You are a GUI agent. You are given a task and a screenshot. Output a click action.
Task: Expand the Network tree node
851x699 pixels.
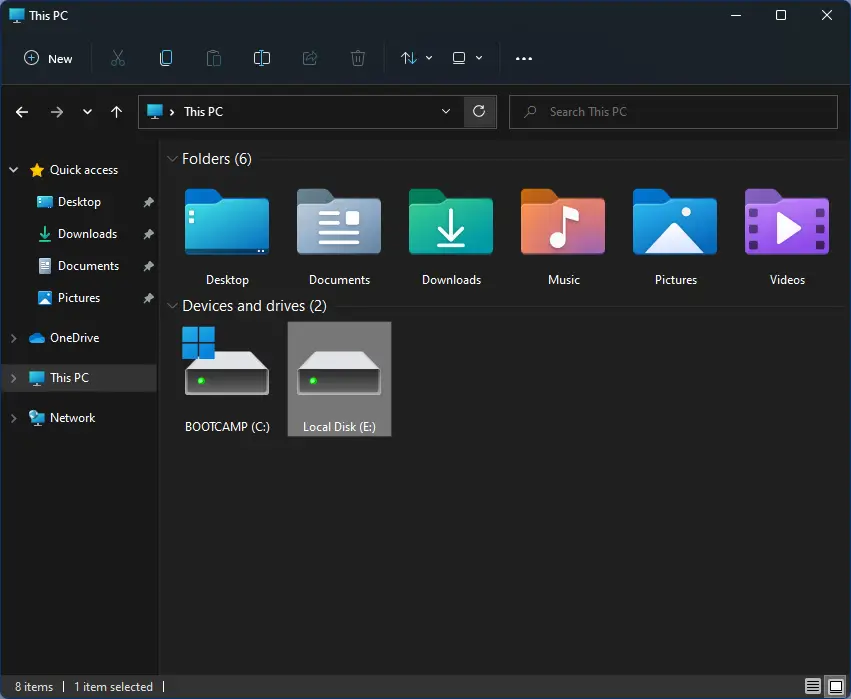(x=14, y=418)
